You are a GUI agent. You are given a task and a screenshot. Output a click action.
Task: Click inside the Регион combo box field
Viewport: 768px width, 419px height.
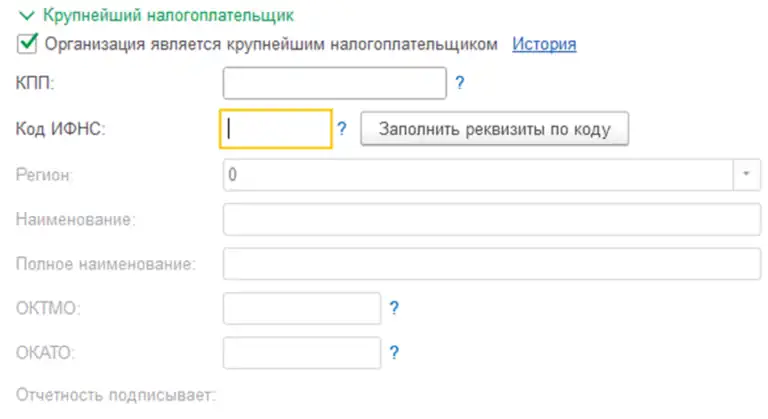[x=478, y=174]
